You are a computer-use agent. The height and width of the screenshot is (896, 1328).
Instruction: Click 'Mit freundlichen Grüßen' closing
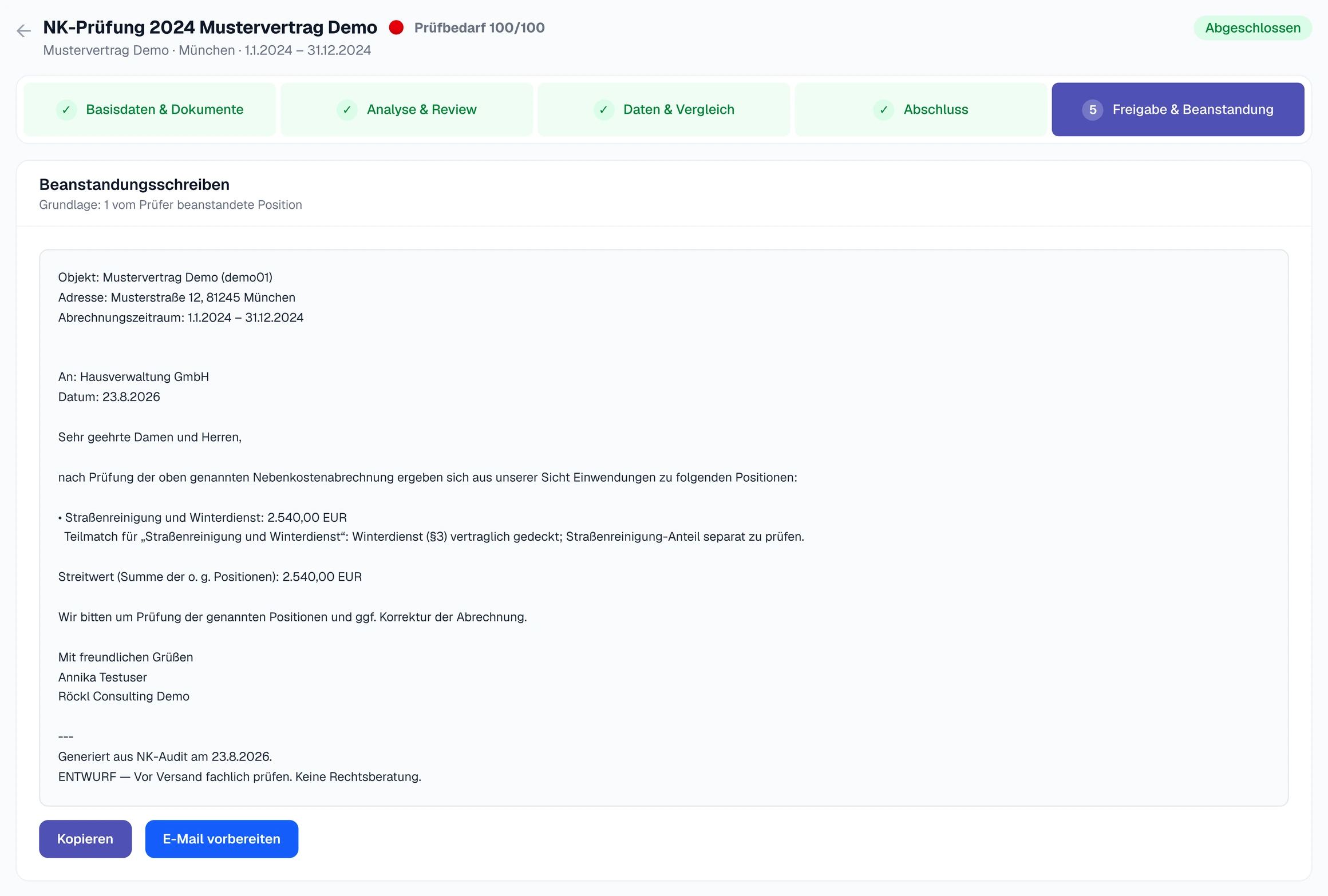(x=125, y=657)
